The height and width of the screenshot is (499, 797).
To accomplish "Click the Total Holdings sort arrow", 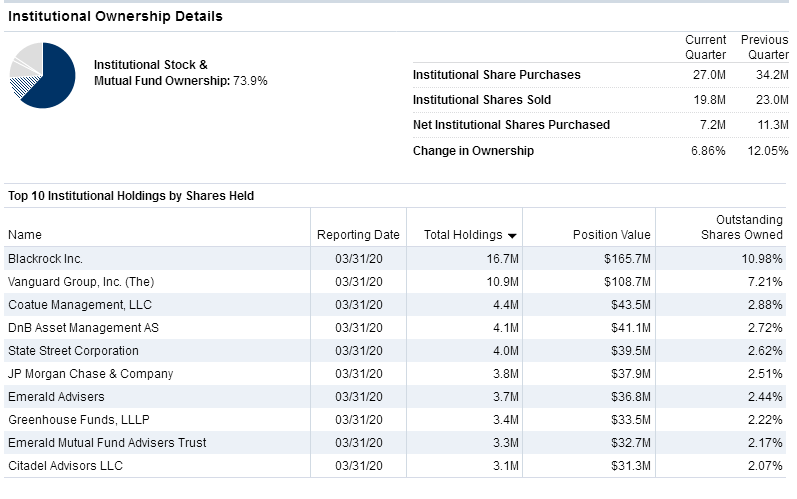I will coord(512,235).
